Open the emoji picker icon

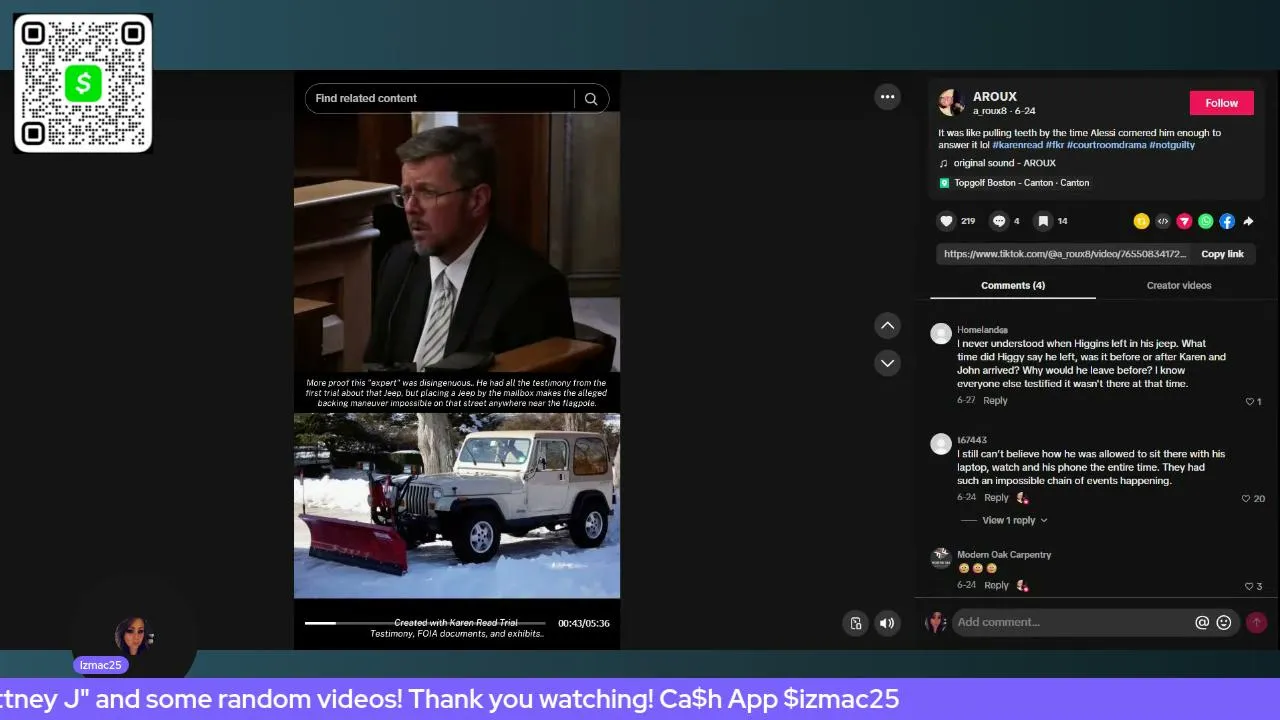[1224, 622]
